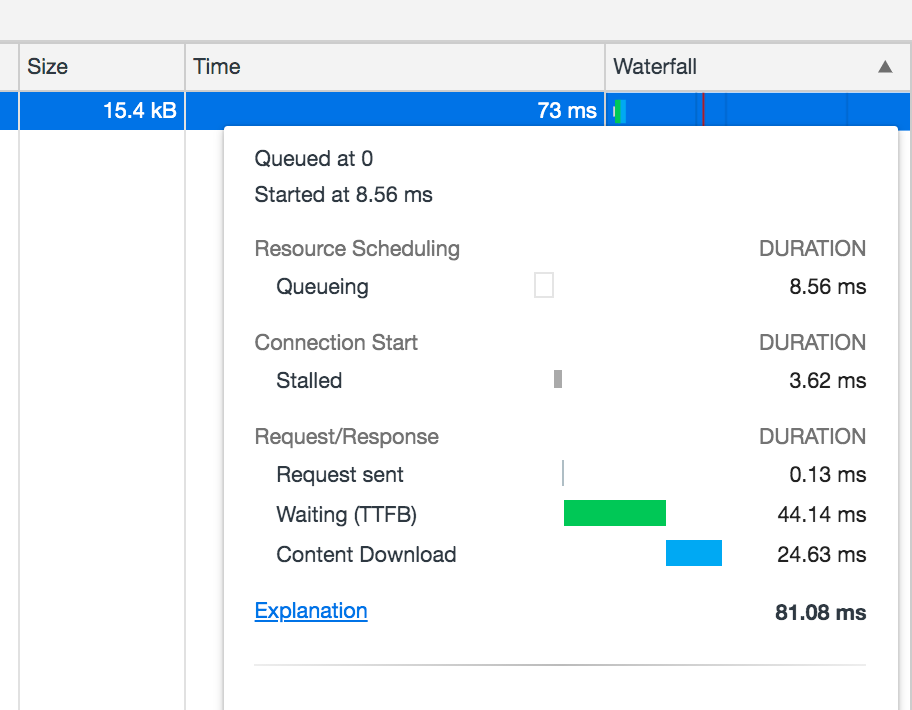Click the green Waiting (TTFB) bar
The image size is (912, 710).
614,513
